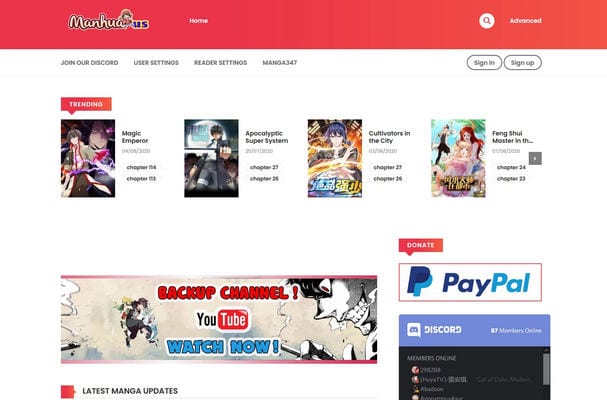Open Reader Settings menu item
The height and width of the screenshot is (400, 607).
220,62
